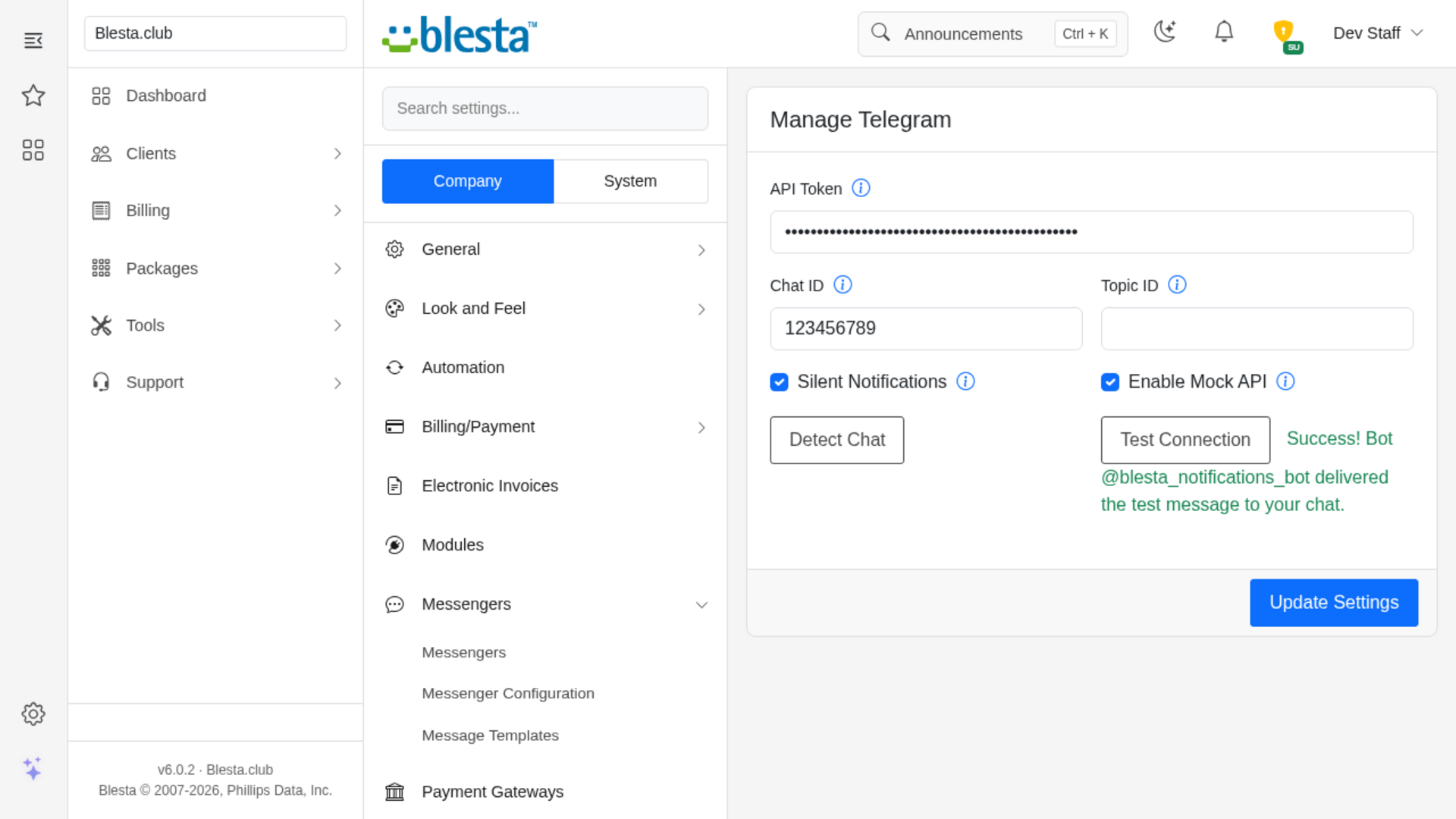This screenshot has width=1456, height=819.
Task: Switch to System tab
Action: click(x=631, y=181)
